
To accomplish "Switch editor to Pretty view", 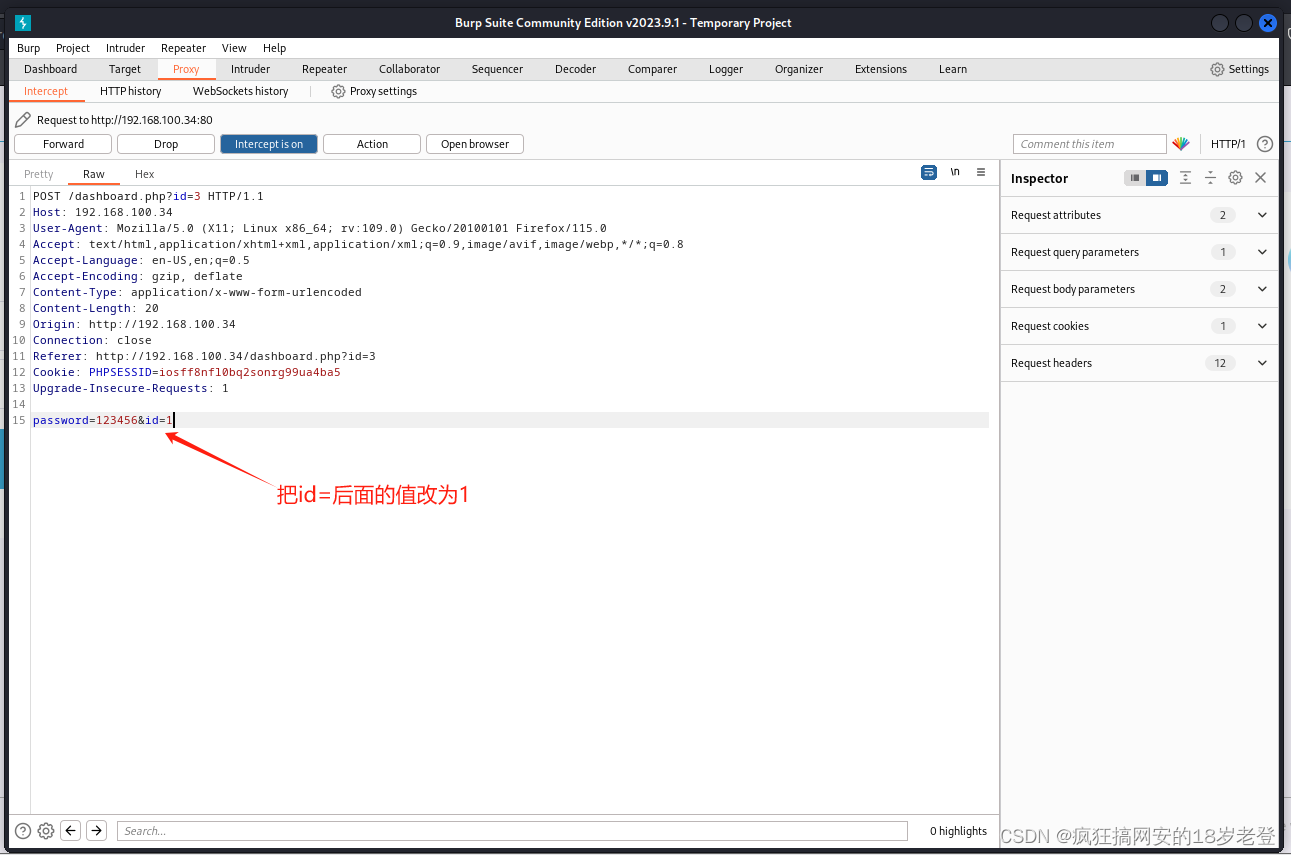I will (39, 174).
